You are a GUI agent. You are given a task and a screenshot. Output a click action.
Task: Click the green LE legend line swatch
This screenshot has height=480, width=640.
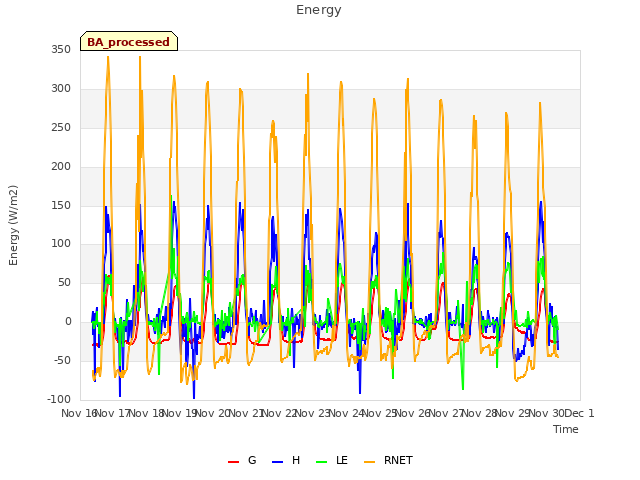[x=322, y=462]
